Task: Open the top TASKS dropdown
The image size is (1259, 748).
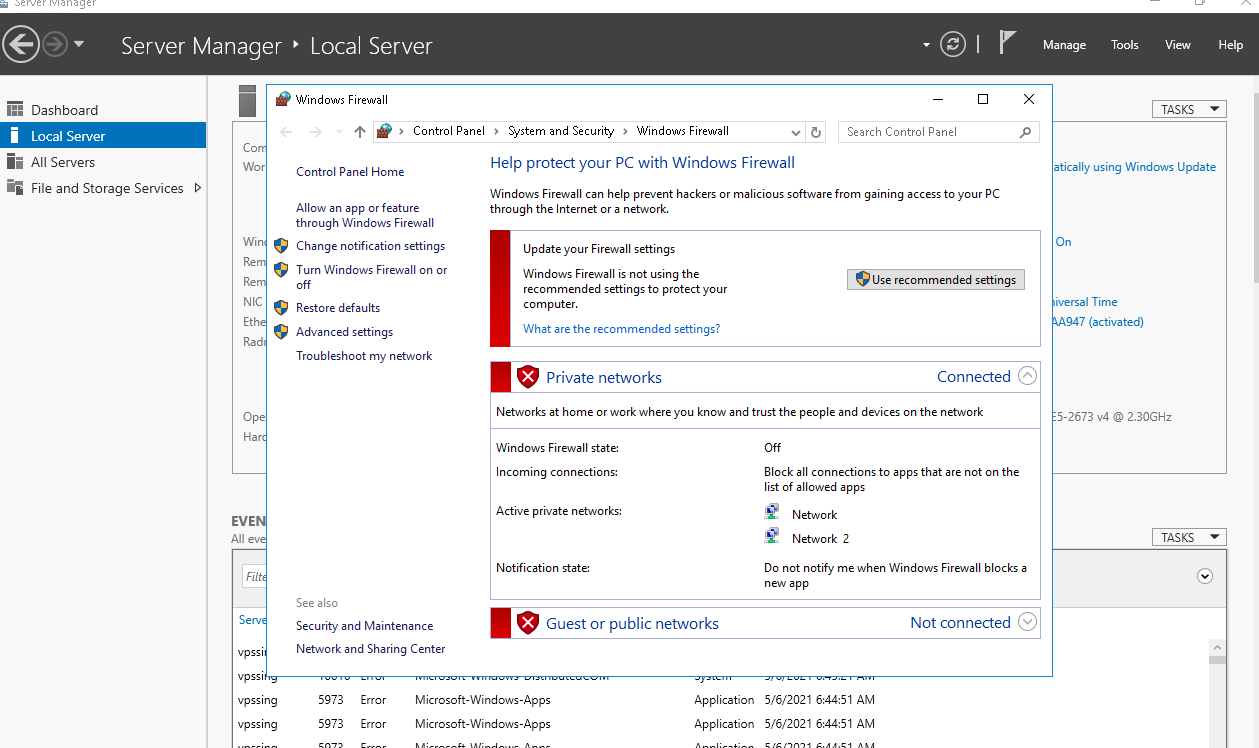Action: click(x=1188, y=109)
